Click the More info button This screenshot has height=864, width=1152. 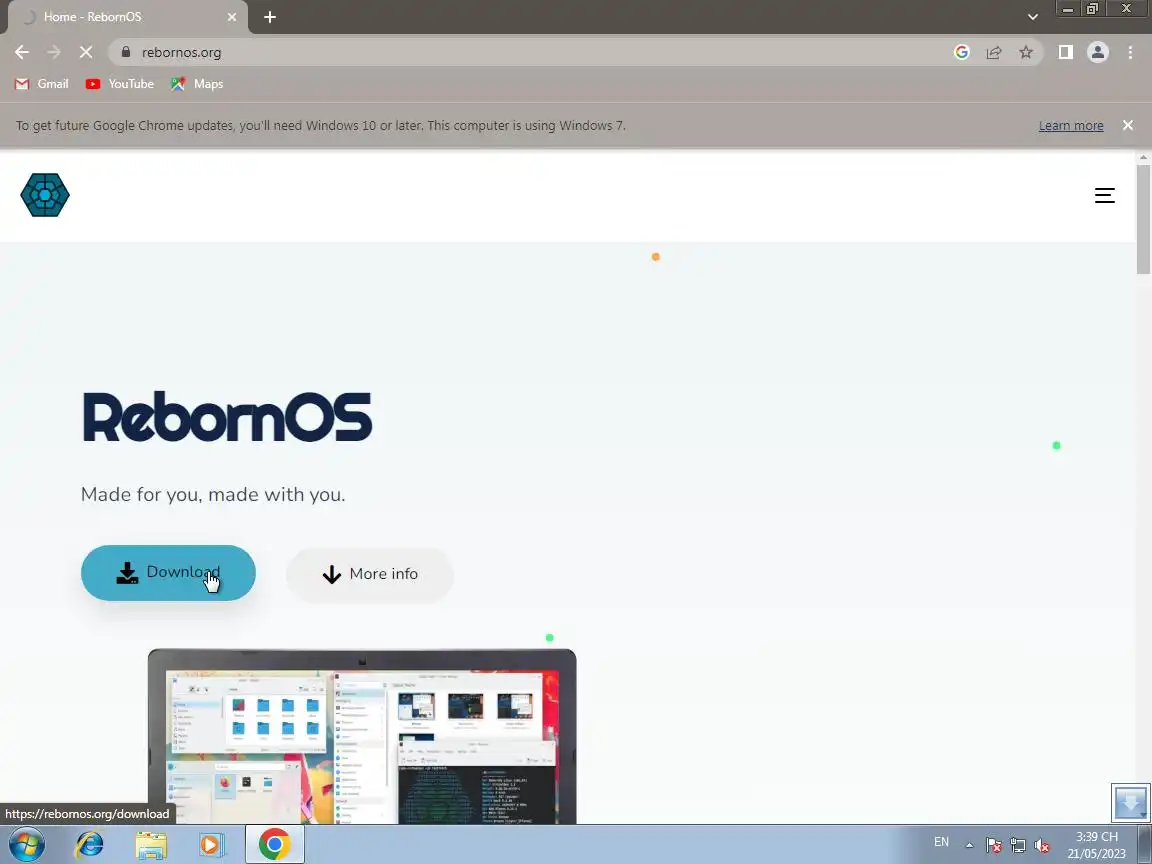coord(370,575)
